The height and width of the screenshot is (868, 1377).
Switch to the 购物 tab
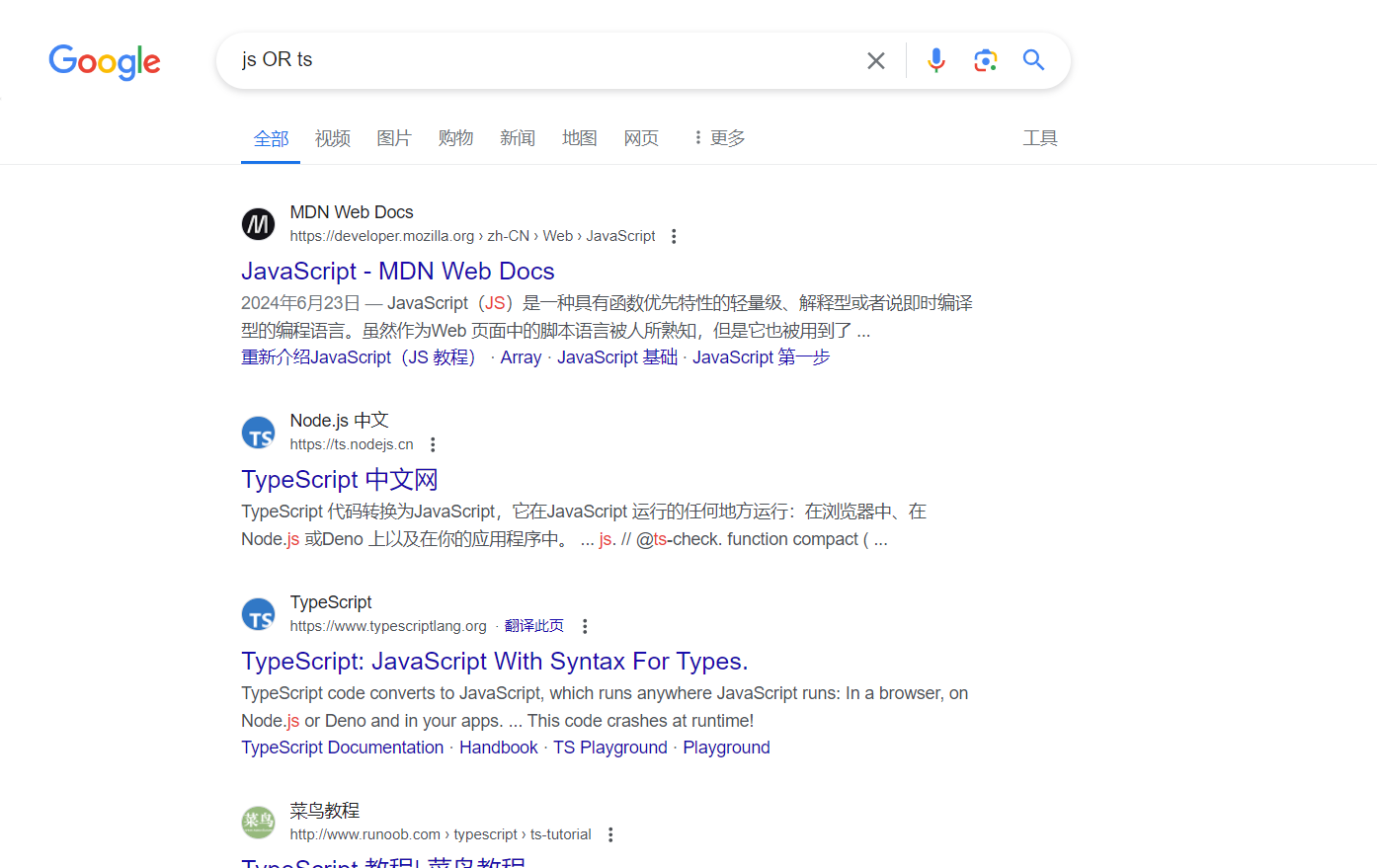(x=455, y=138)
